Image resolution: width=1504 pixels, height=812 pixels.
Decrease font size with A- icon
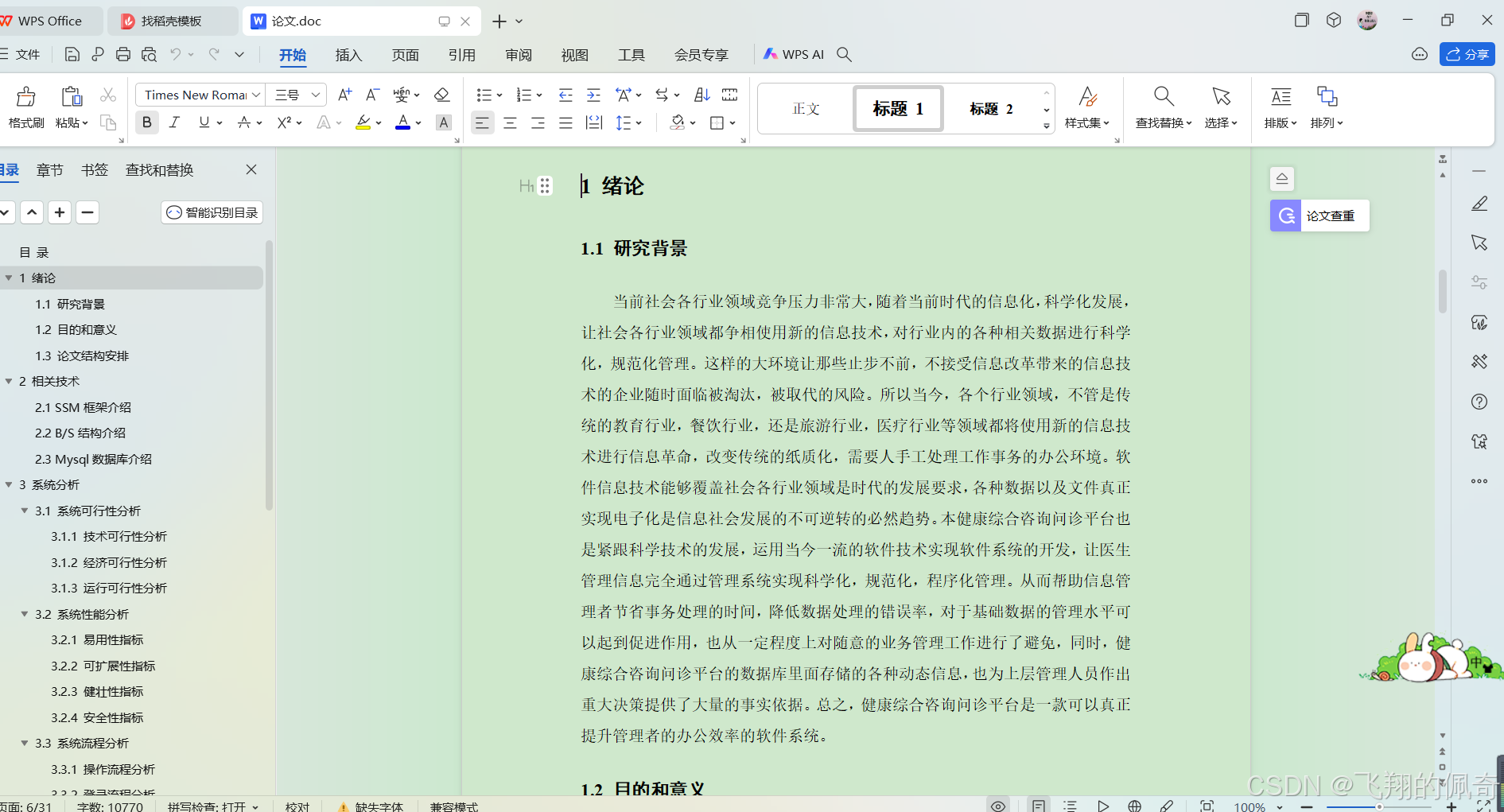click(x=371, y=95)
